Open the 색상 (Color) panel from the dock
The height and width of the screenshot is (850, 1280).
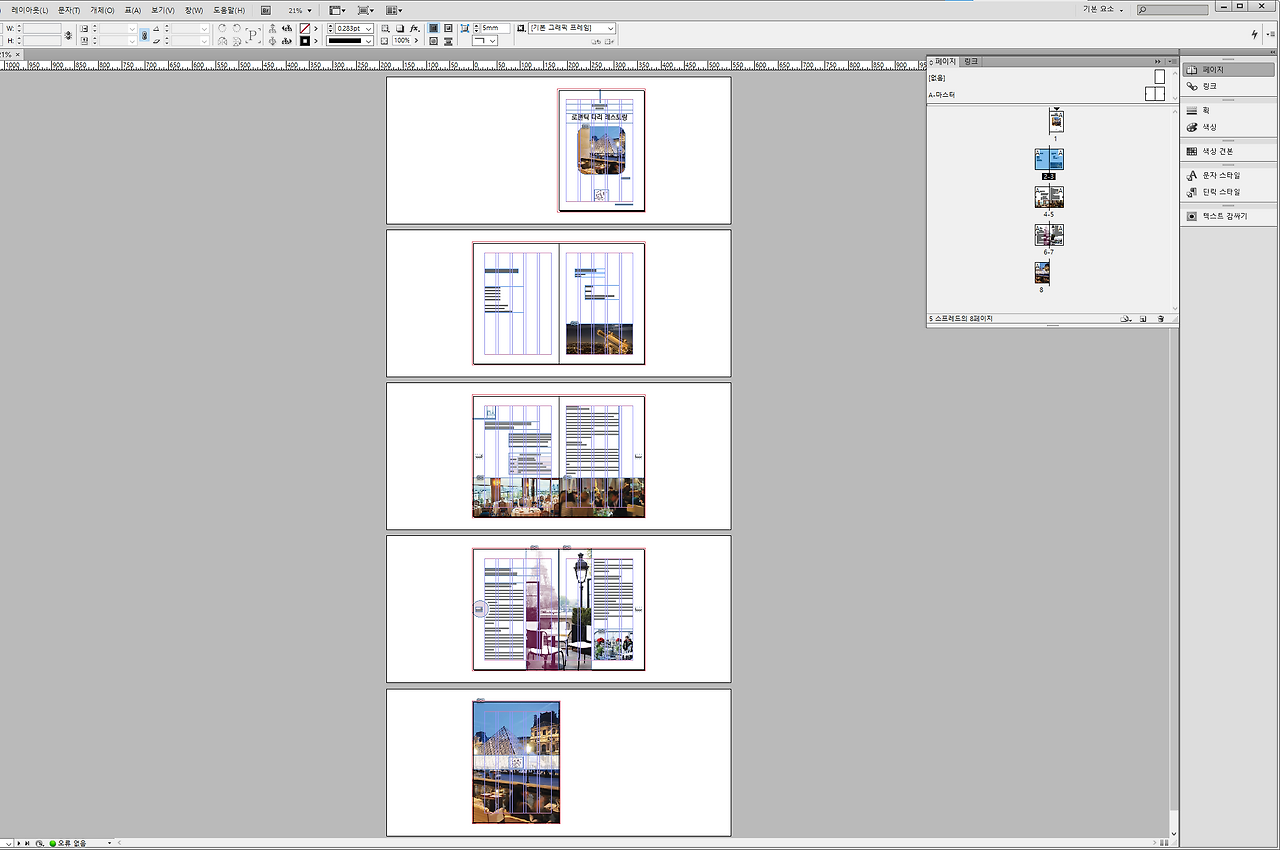pos(1229,127)
